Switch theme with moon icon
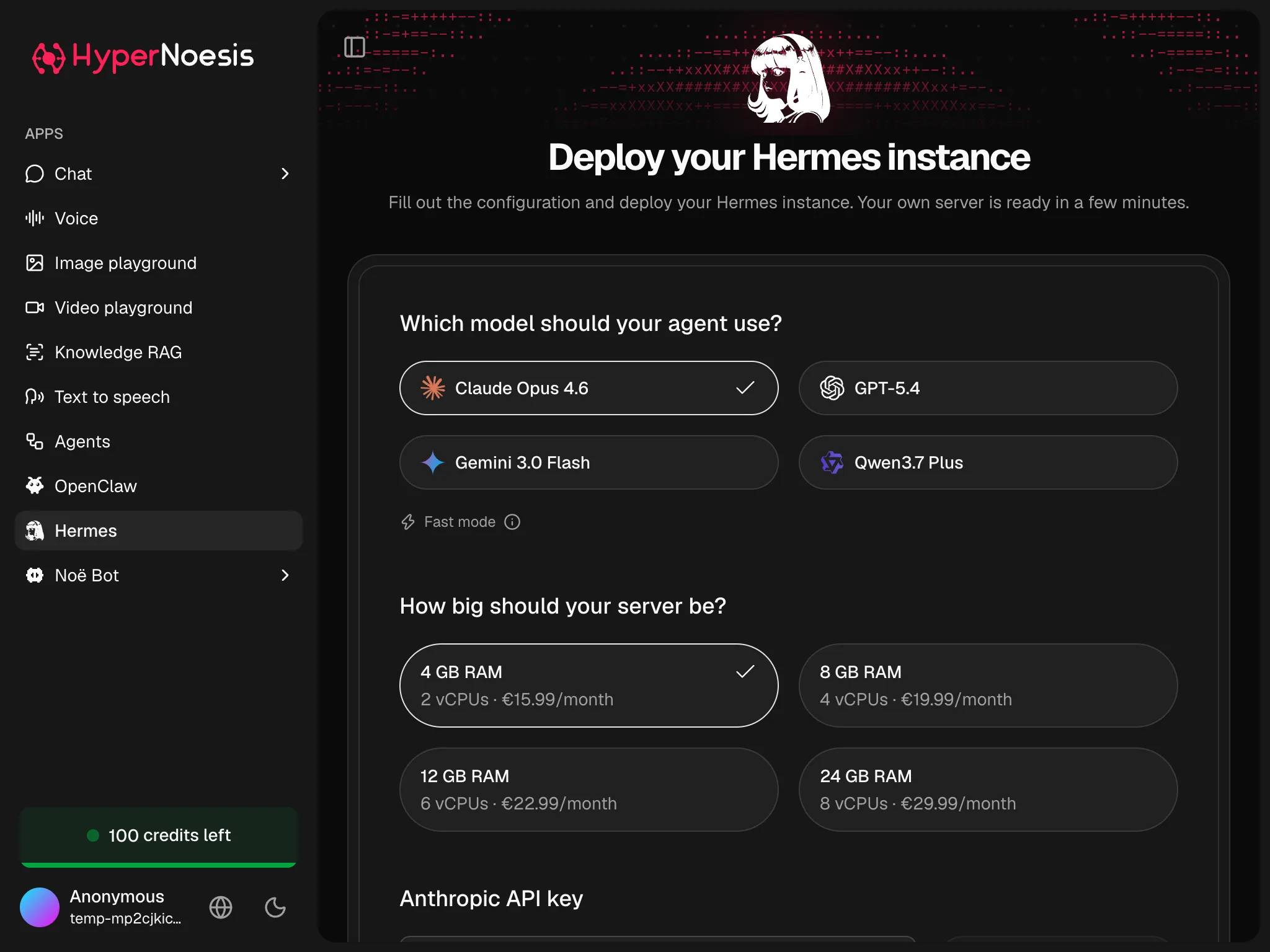 [275, 907]
